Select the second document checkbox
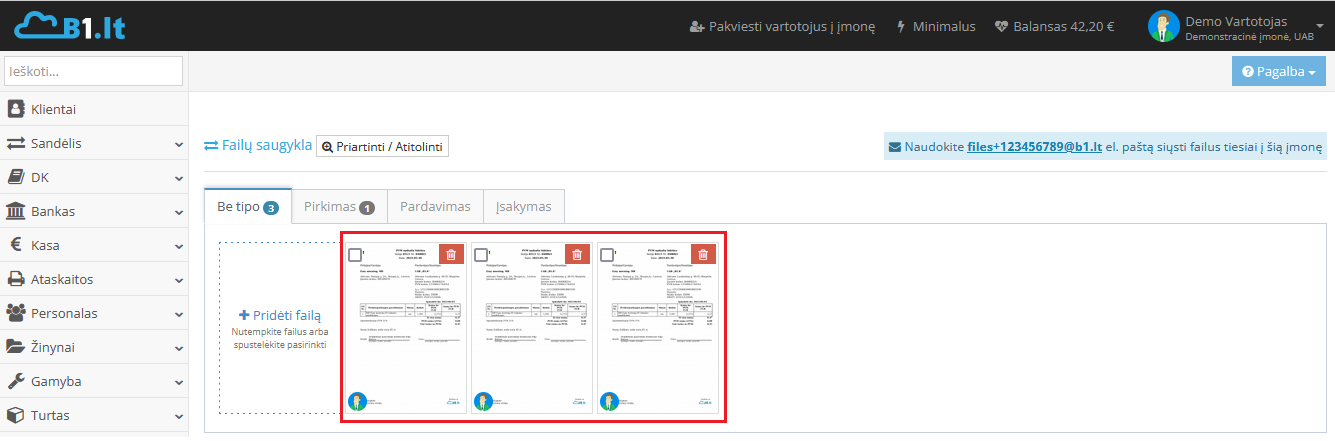The height and width of the screenshot is (441, 1335). pyautogui.click(x=481, y=255)
